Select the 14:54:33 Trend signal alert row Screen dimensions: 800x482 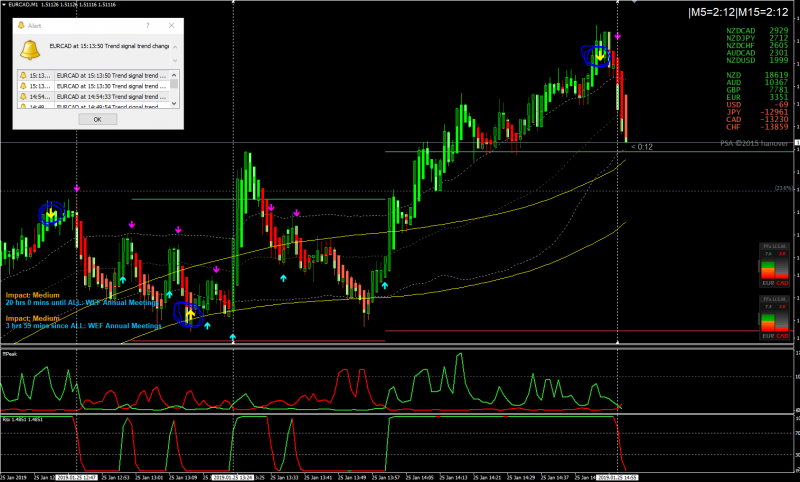pyautogui.click(x=94, y=96)
